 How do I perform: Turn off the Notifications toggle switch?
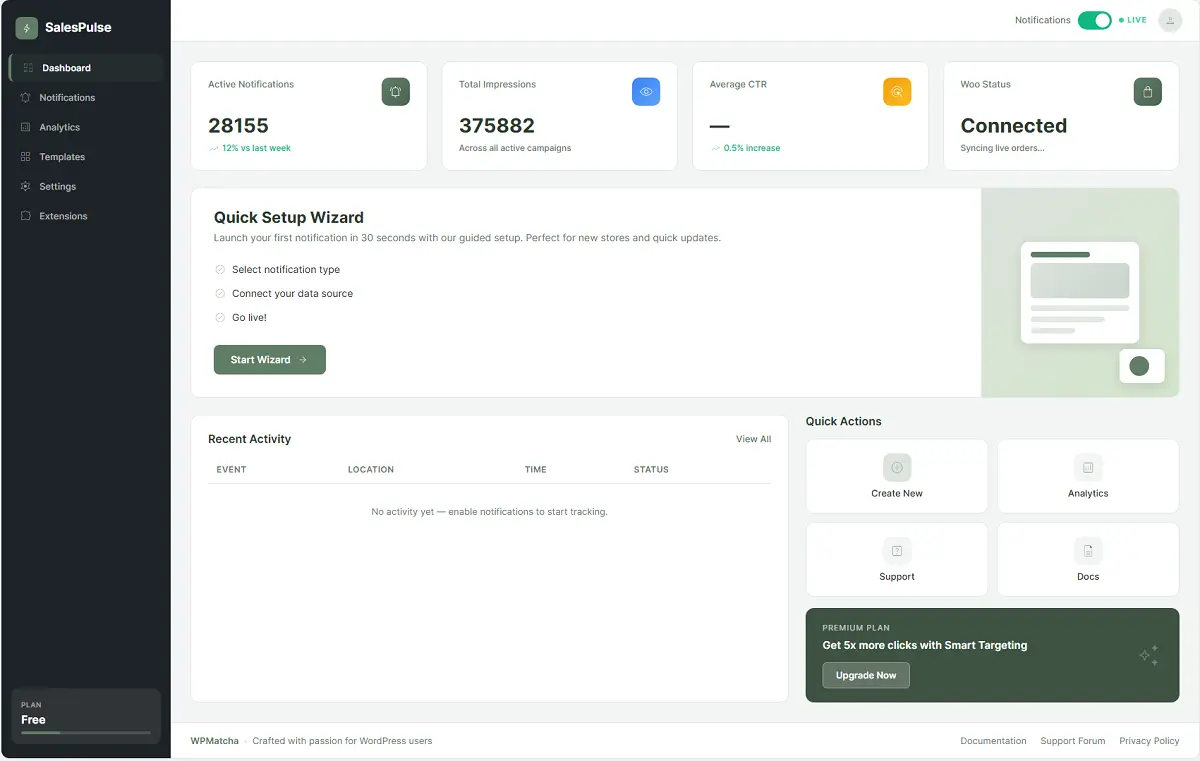click(1094, 20)
